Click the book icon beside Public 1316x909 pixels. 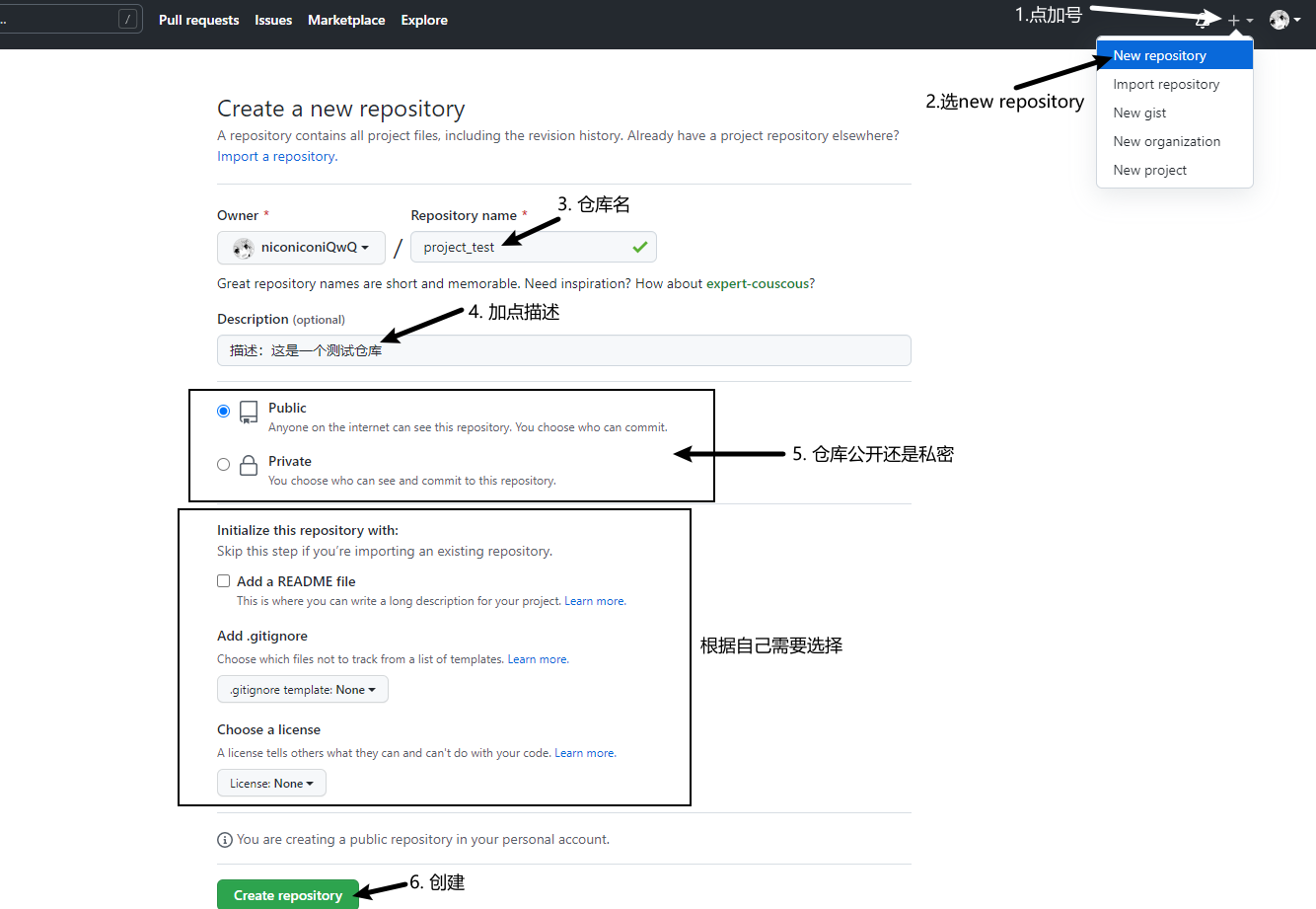(x=249, y=412)
